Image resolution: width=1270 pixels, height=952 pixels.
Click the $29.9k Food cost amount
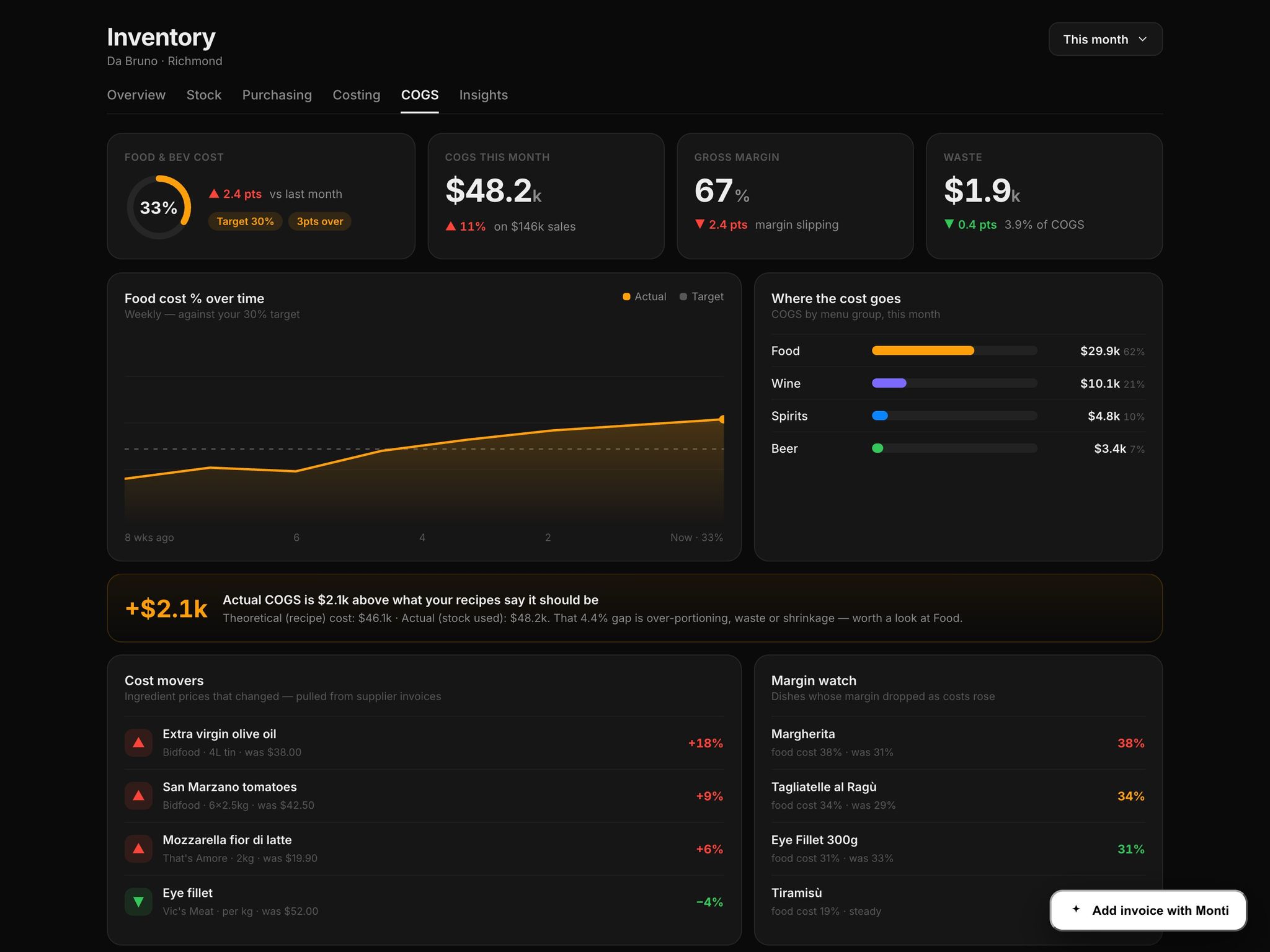(1099, 351)
